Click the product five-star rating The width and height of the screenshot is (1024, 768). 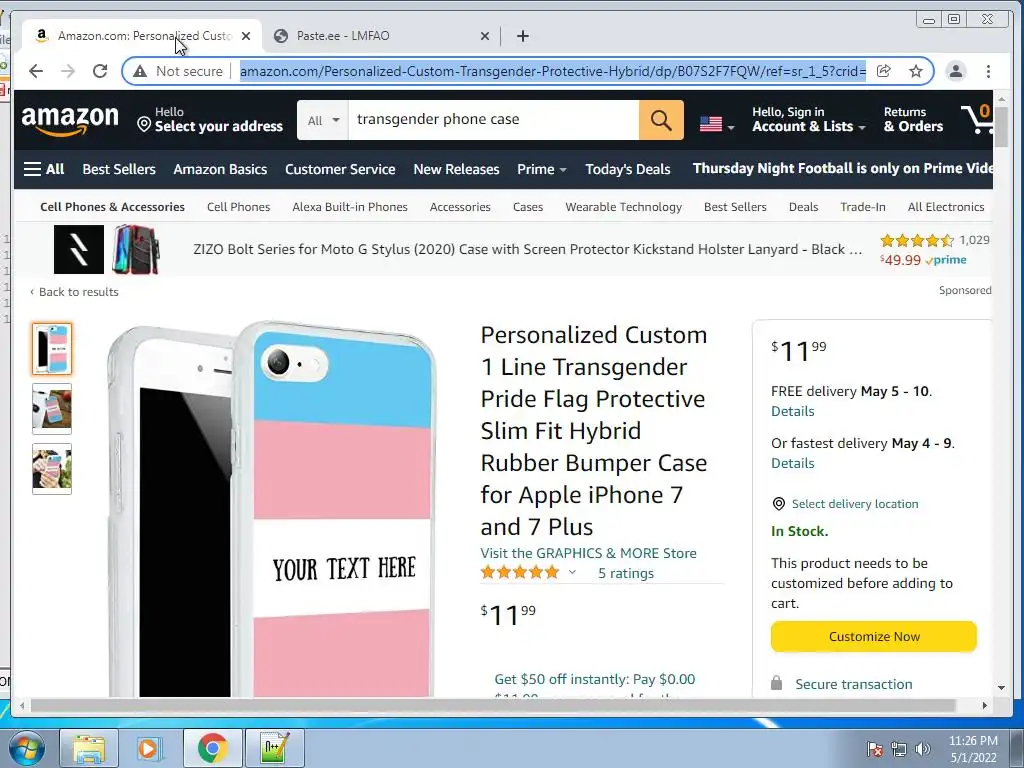pos(520,573)
